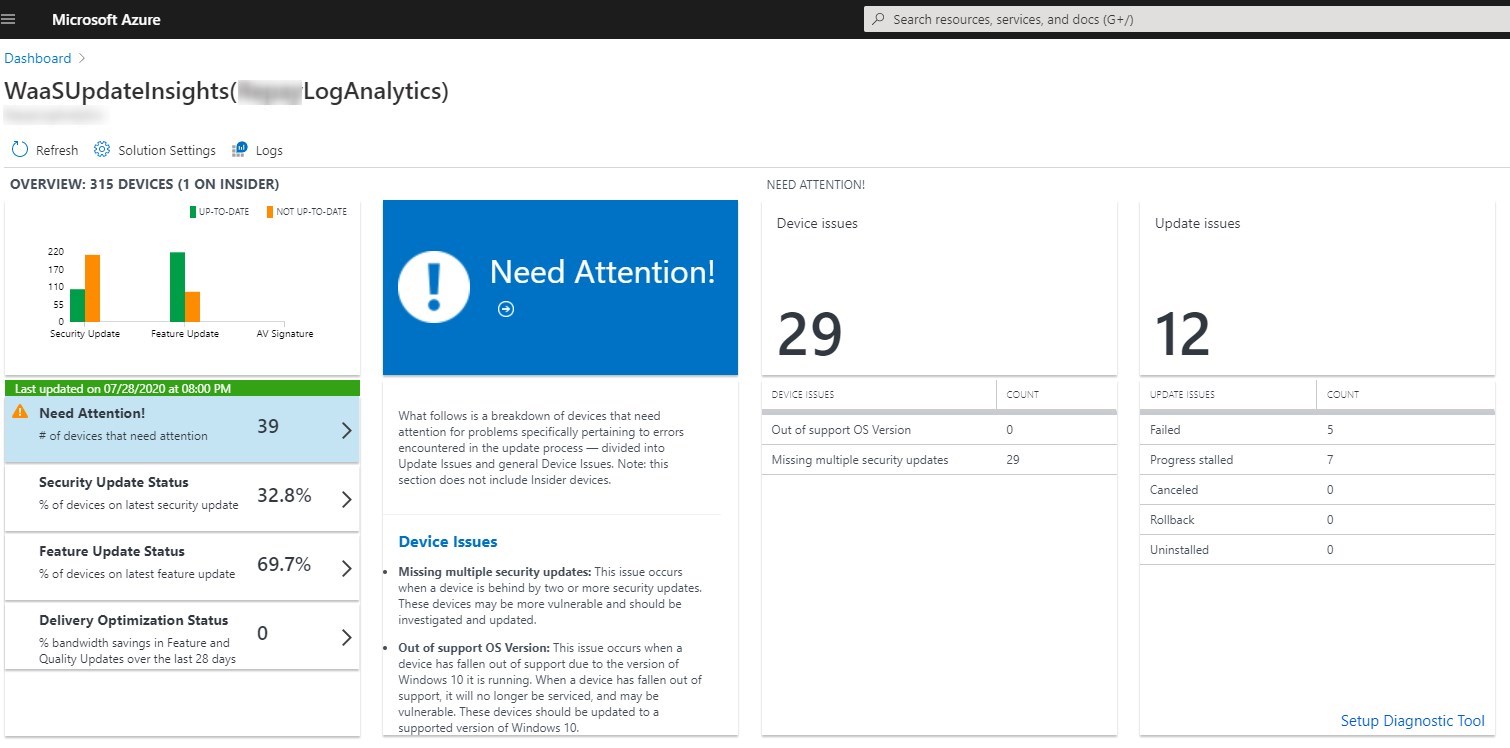Viewport: 1510px width, 748px height.
Task: Click the 69.7% feature update value
Action: coord(284,565)
